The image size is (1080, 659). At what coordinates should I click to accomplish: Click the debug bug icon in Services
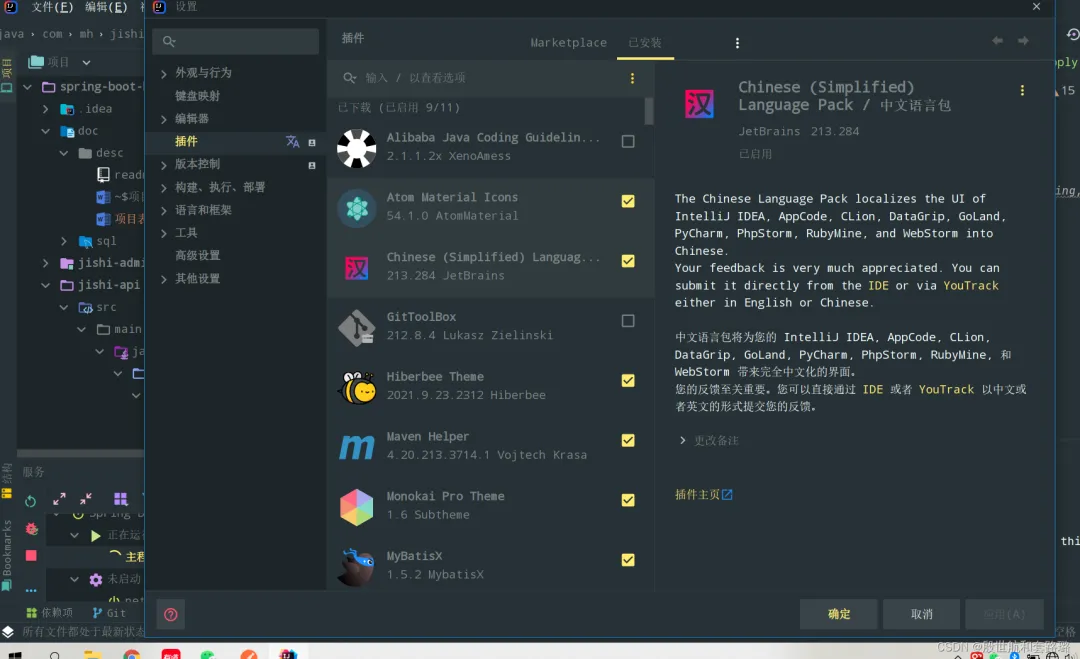(32, 528)
